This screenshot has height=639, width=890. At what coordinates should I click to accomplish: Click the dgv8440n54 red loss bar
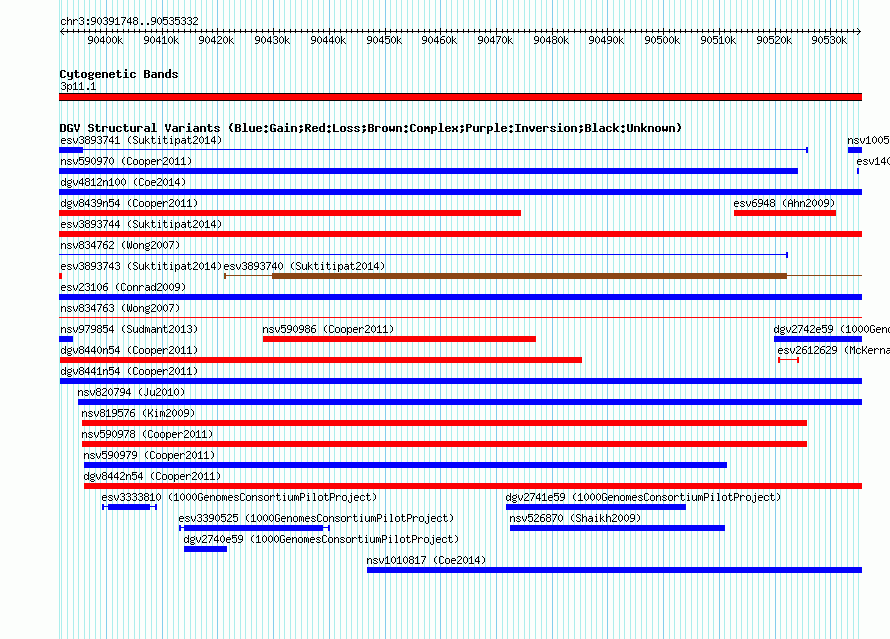pyautogui.click(x=321, y=360)
